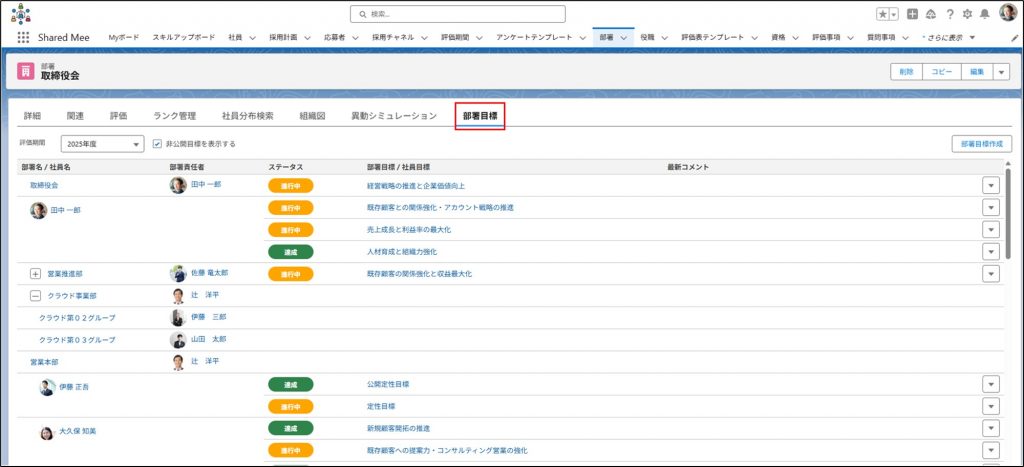
Task: Open more actions dropdown next to 編集
Action: coord(1002,72)
